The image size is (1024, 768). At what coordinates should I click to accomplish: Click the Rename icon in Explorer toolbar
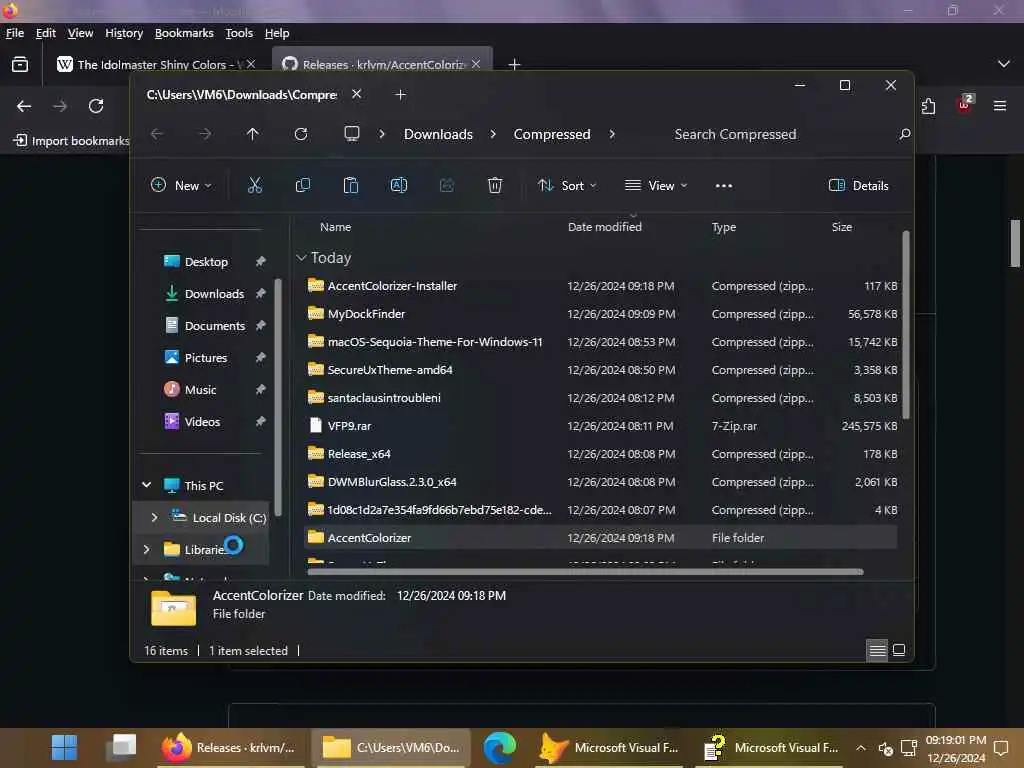click(398, 185)
